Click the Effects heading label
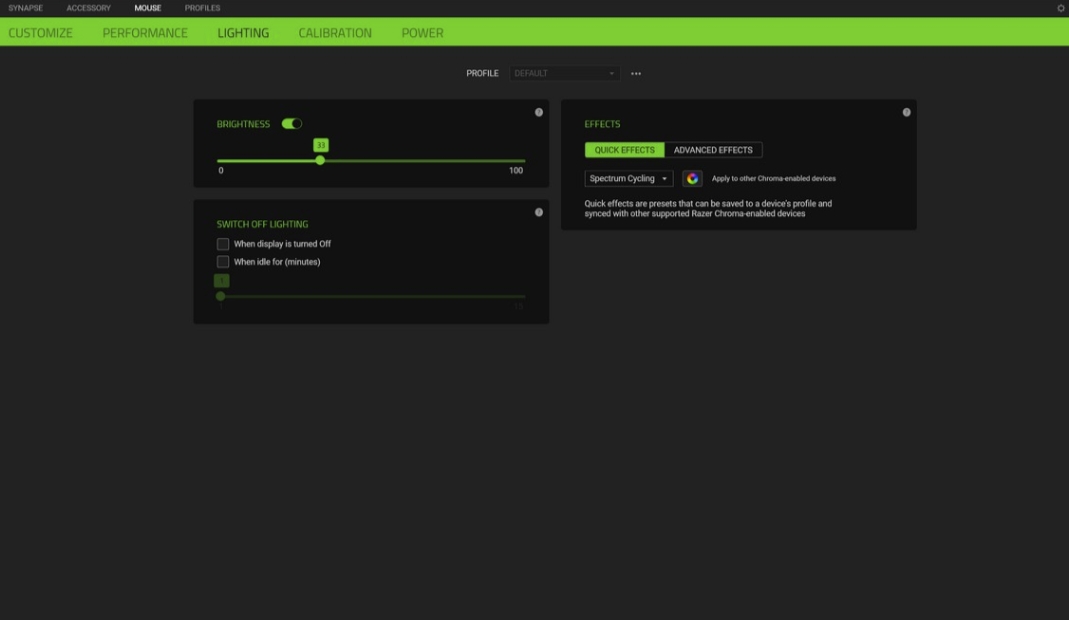Image resolution: width=1069 pixels, height=620 pixels. pyautogui.click(x=602, y=124)
